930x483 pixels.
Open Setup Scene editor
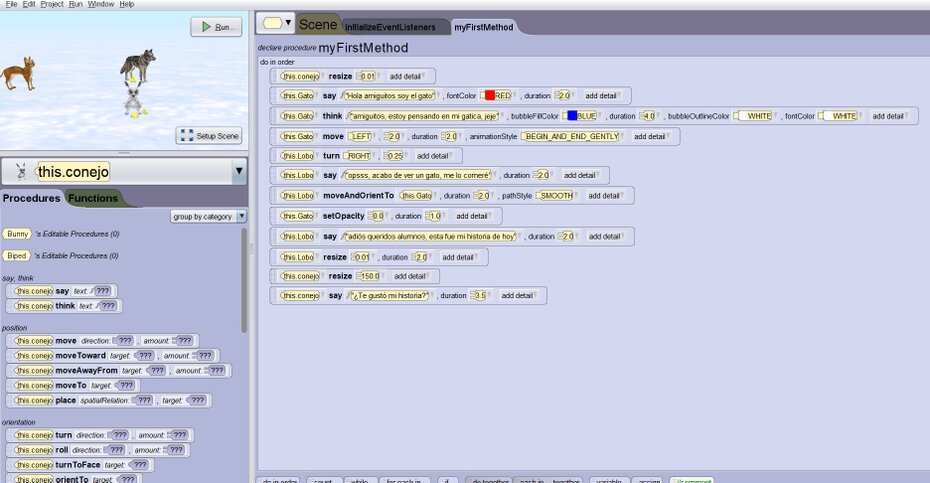pyautogui.click(x=210, y=136)
